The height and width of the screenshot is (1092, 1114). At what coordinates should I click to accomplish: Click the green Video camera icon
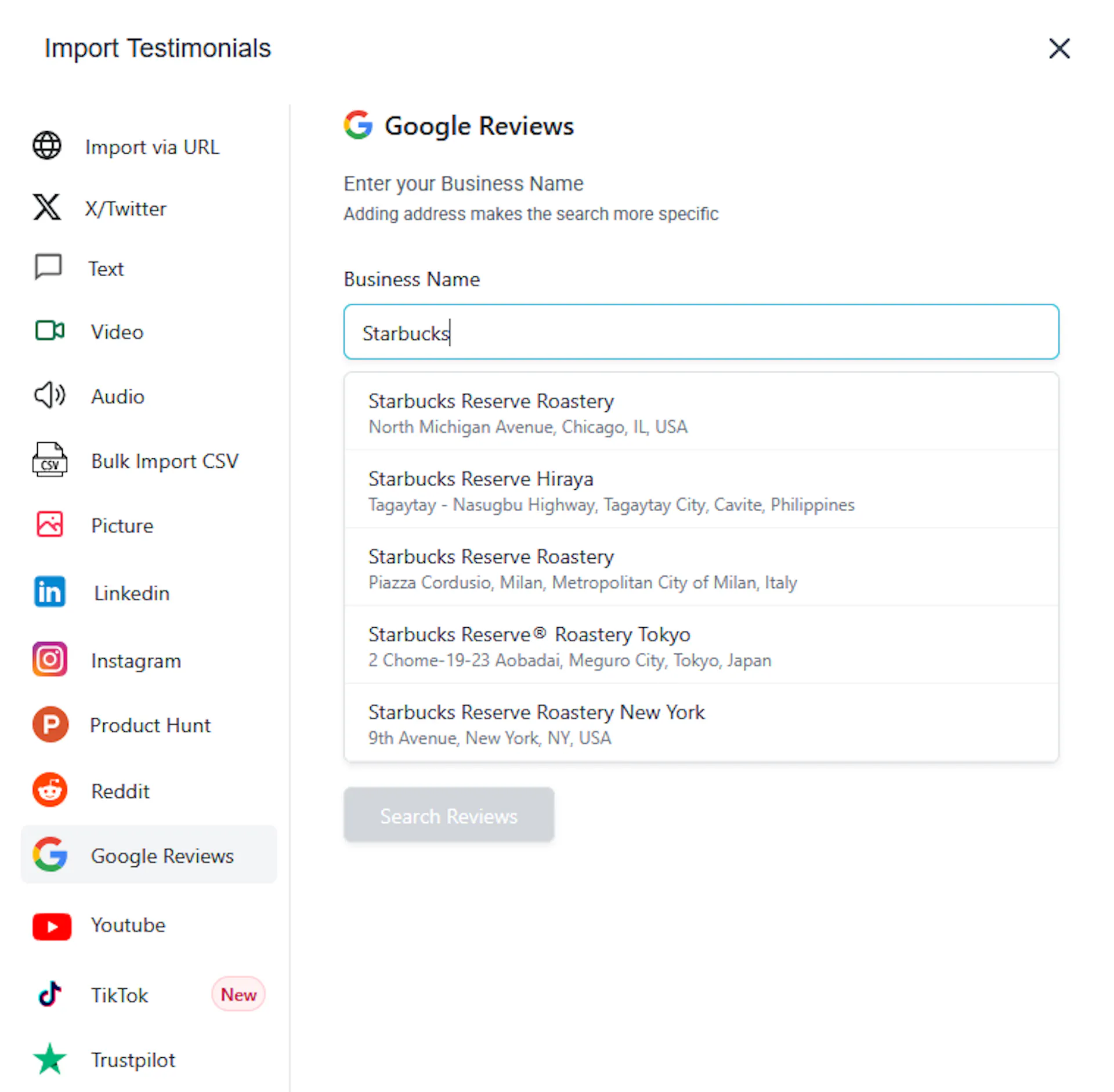(50, 331)
